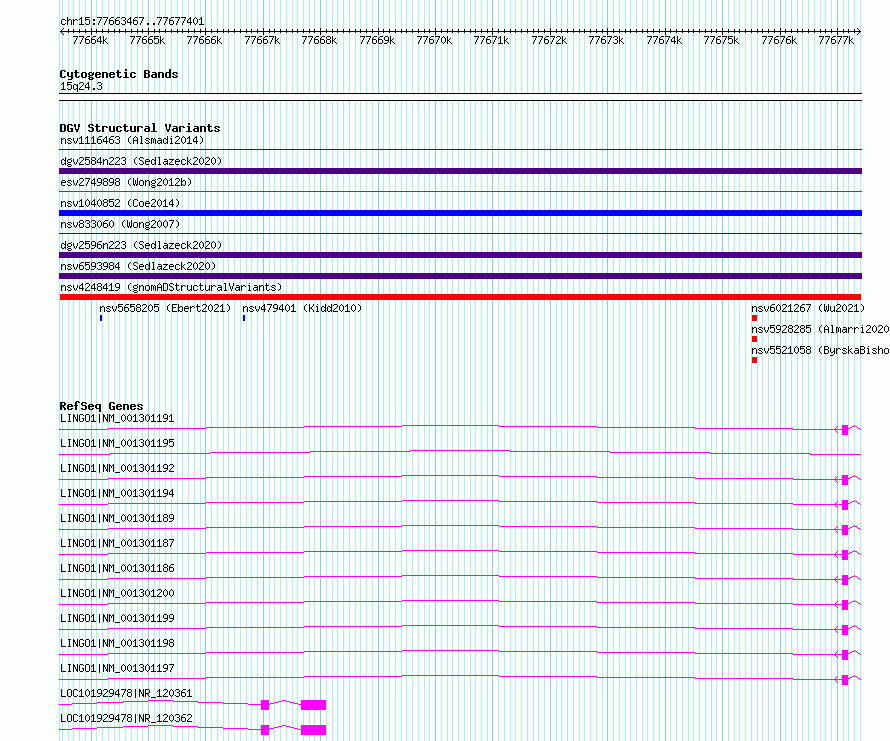Select transcript LINGO1|NM_001301191
Image resolution: width=890 pixels, height=741 pixels.
117,418
